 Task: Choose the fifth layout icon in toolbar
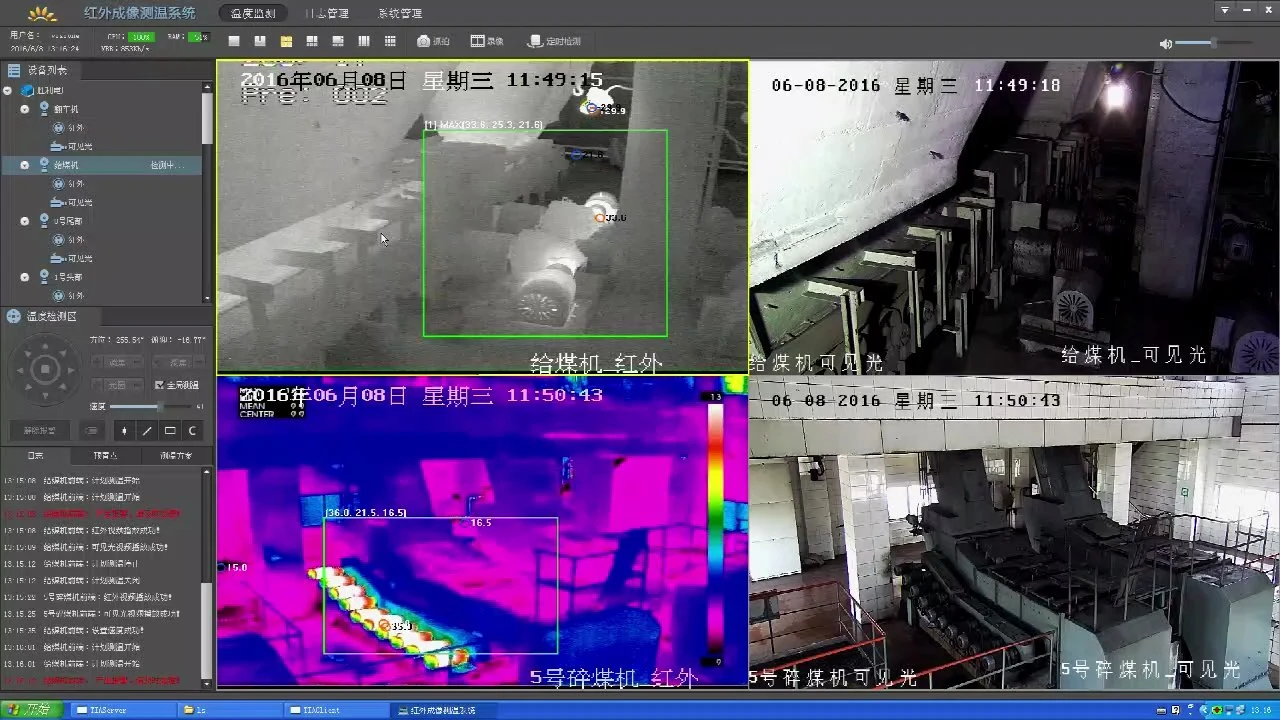point(338,41)
